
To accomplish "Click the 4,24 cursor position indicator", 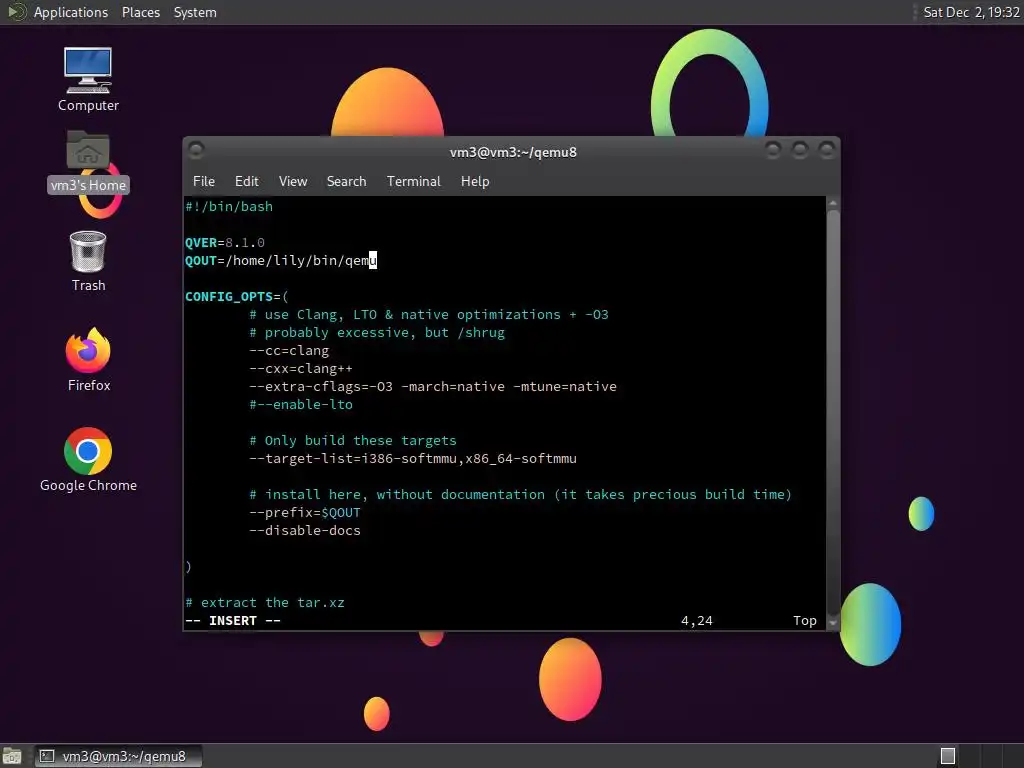I will tap(697, 620).
